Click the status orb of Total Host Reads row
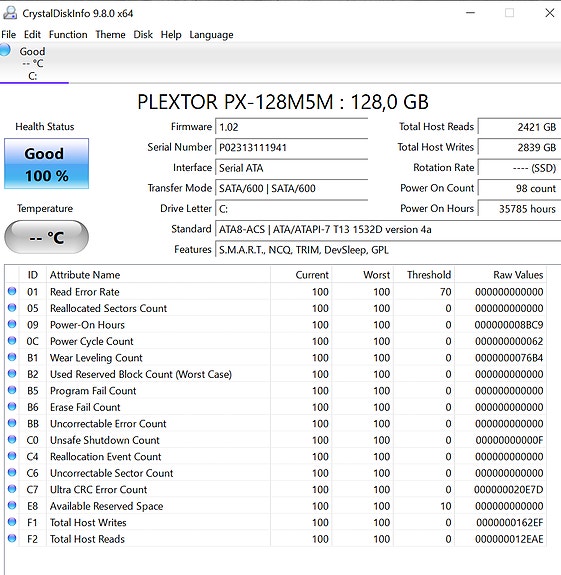561x575 pixels. 12,538
